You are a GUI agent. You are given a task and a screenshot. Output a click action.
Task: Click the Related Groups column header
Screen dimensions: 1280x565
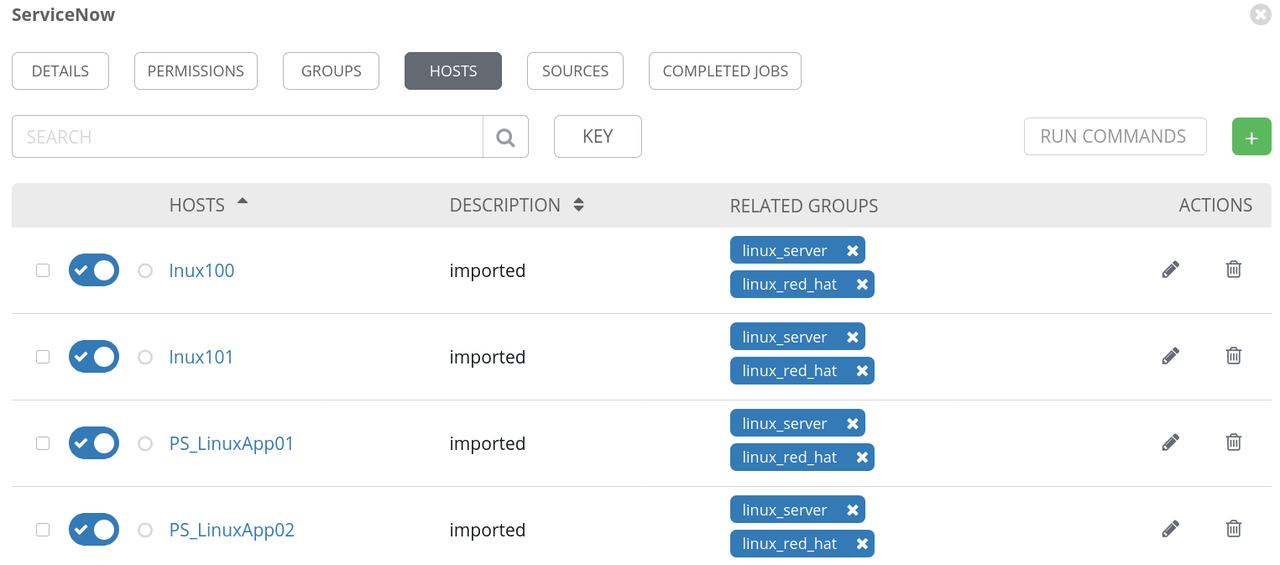click(x=804, y=206)
